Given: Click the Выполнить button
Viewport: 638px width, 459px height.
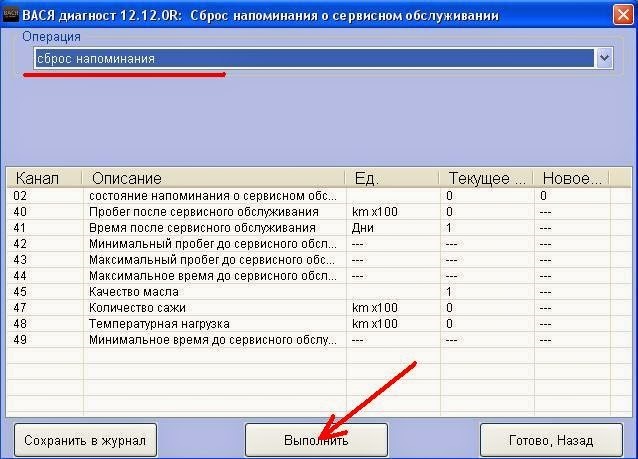Looking at the screenshot, I should coord(316,440).
